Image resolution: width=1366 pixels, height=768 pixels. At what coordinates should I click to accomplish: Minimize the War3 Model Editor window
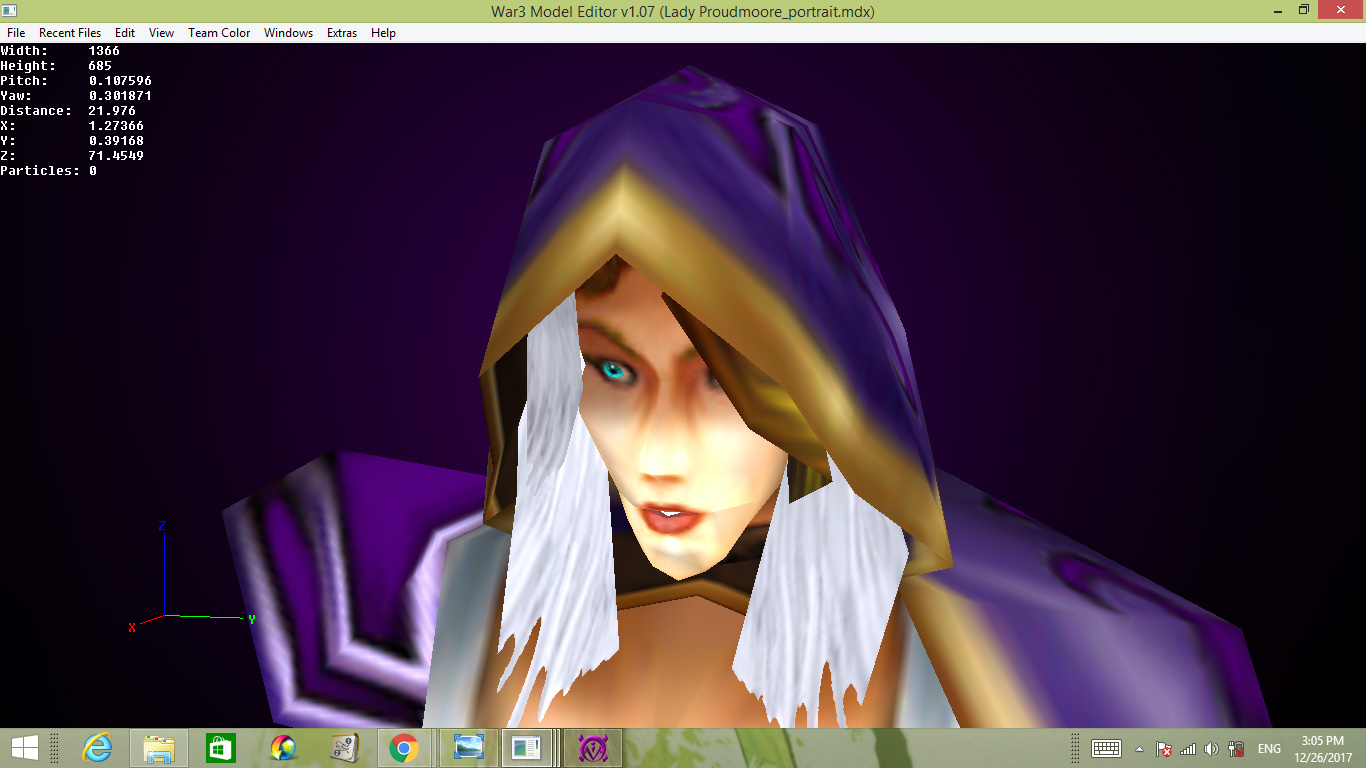1277,10
